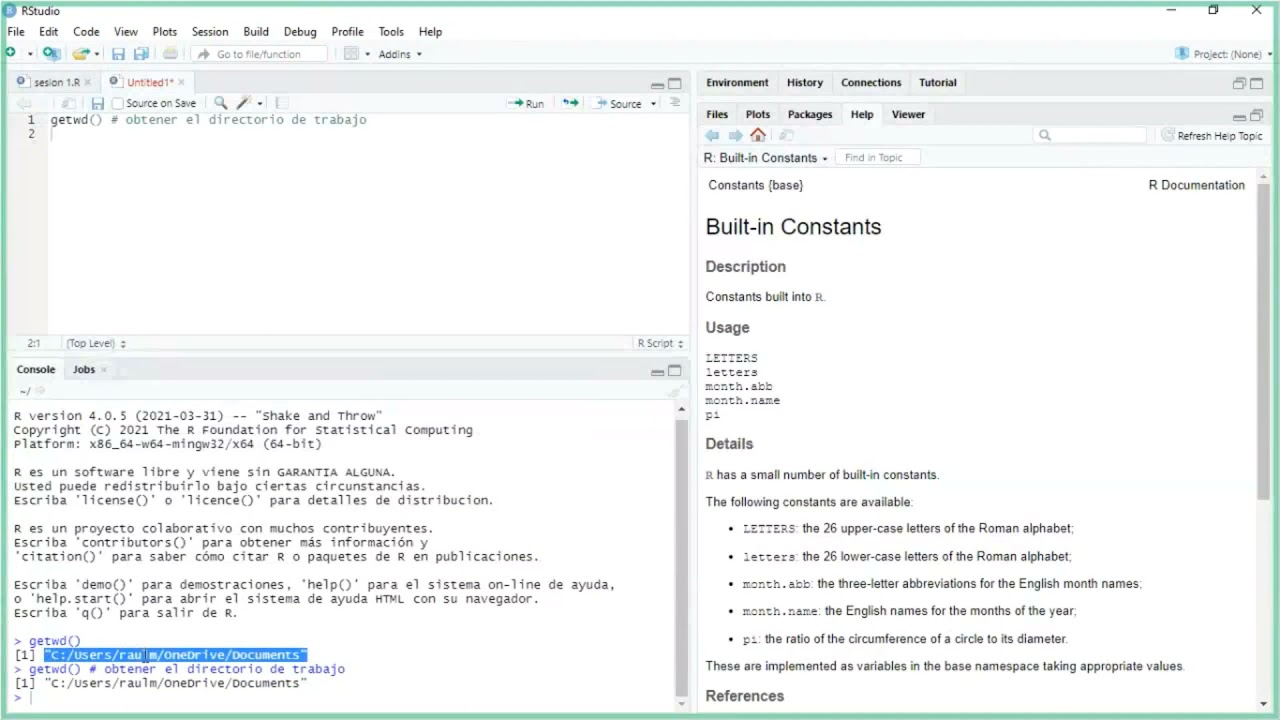Screen dimensions: 1280x720
Task: Switch to the History tab
Action: (x=805, y=82)
